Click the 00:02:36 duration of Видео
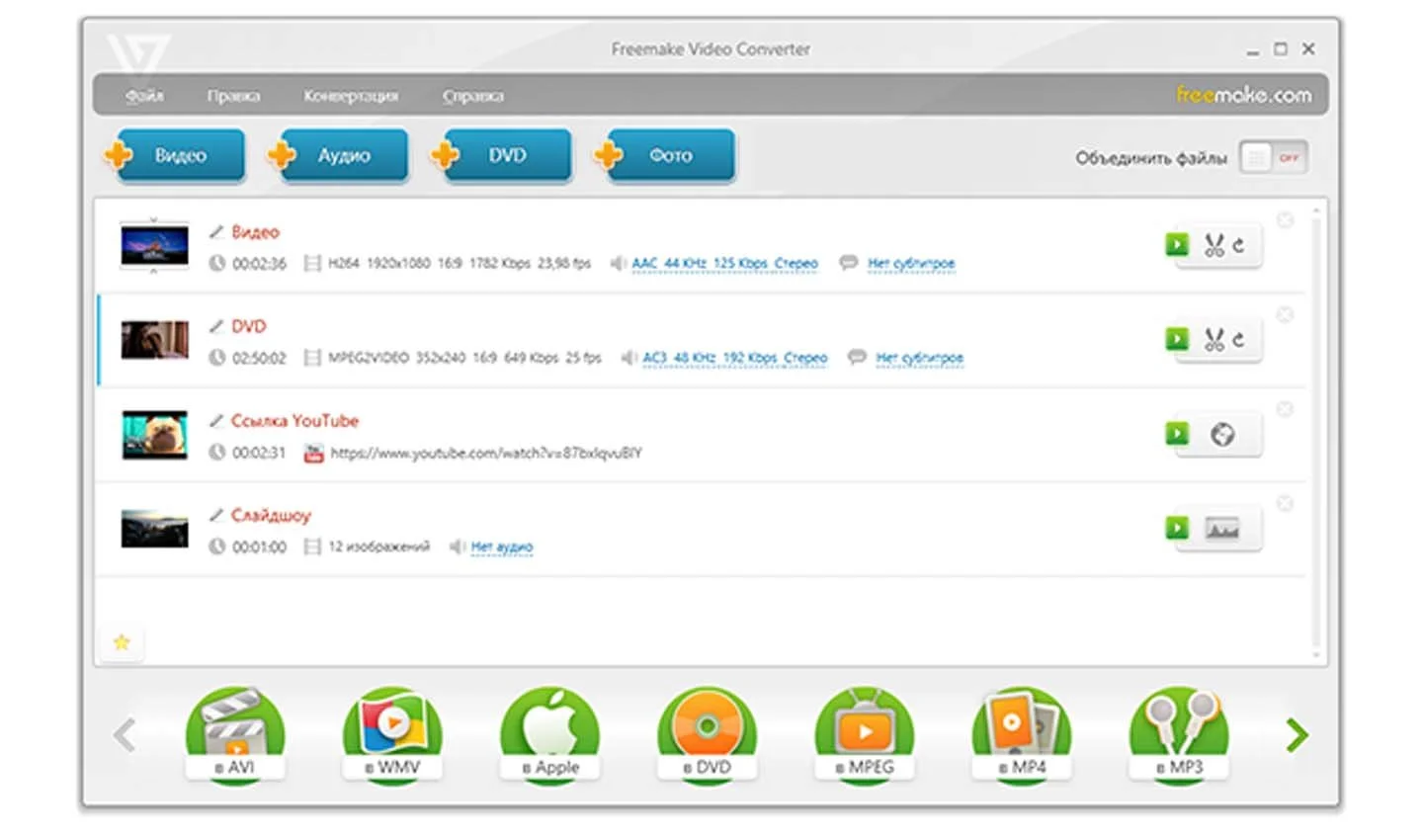Image resolution: width=1423 pixels, height=840 pixels. coord(259,264)
